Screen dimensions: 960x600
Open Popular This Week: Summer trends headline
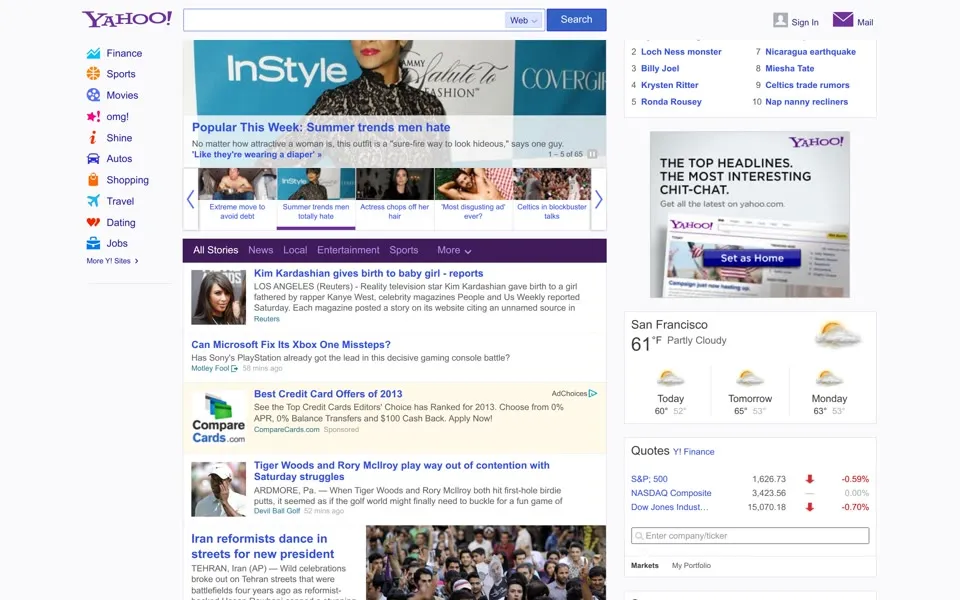pos(321,127)
